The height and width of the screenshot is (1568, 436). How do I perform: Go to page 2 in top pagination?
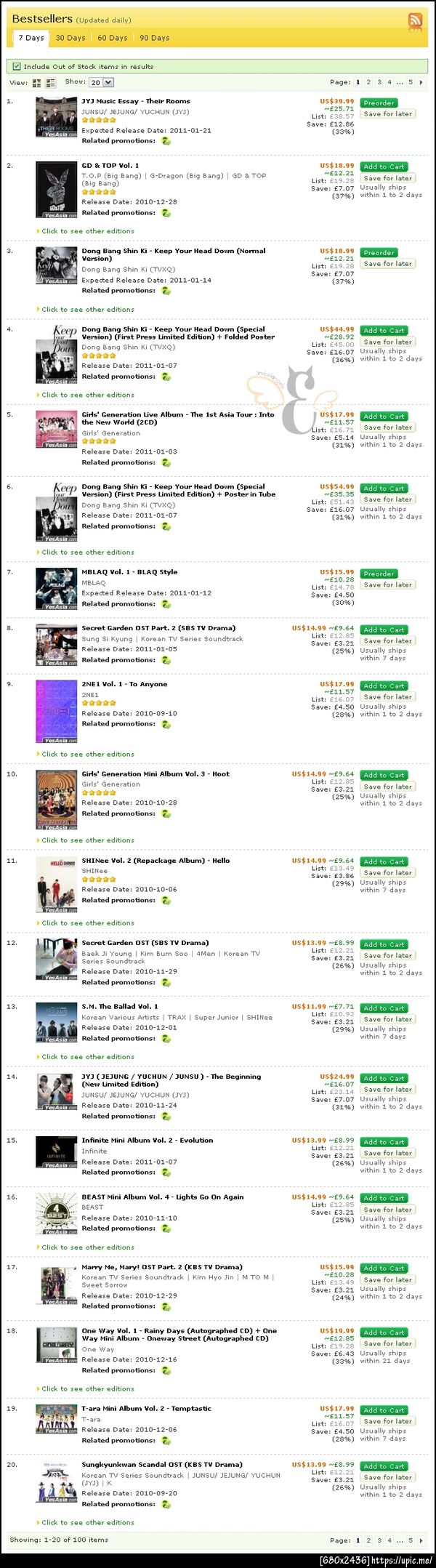pyautogui.click(x=368, y=83)
